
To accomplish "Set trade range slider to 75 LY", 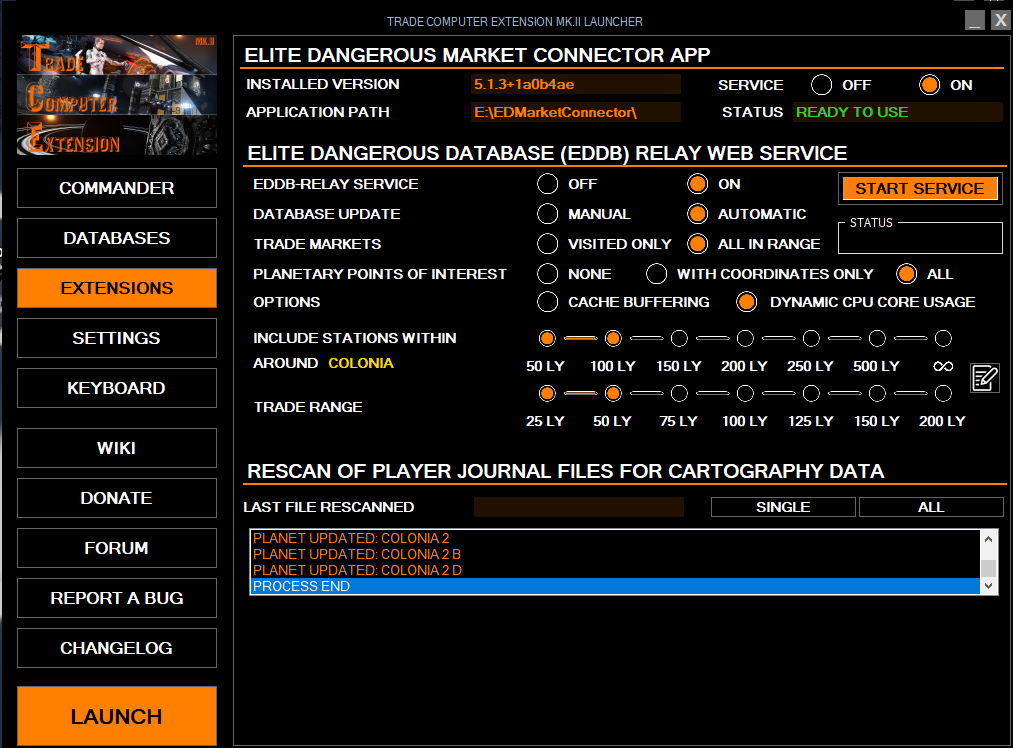I will tap(679, 393).
